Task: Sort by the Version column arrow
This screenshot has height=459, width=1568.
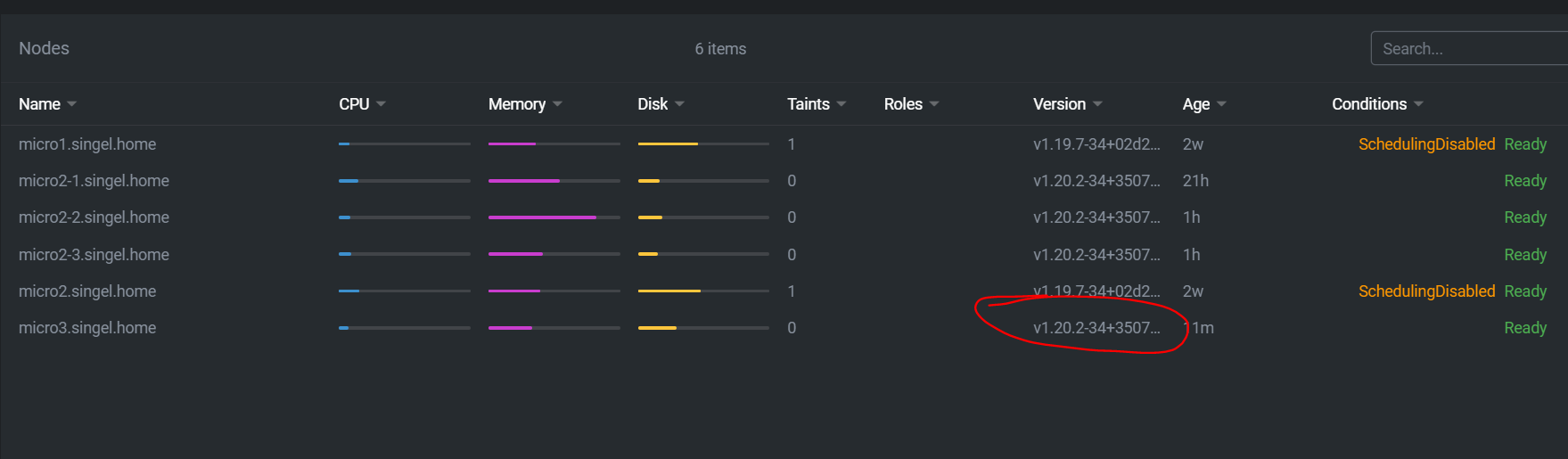Action: (1098, 104)
